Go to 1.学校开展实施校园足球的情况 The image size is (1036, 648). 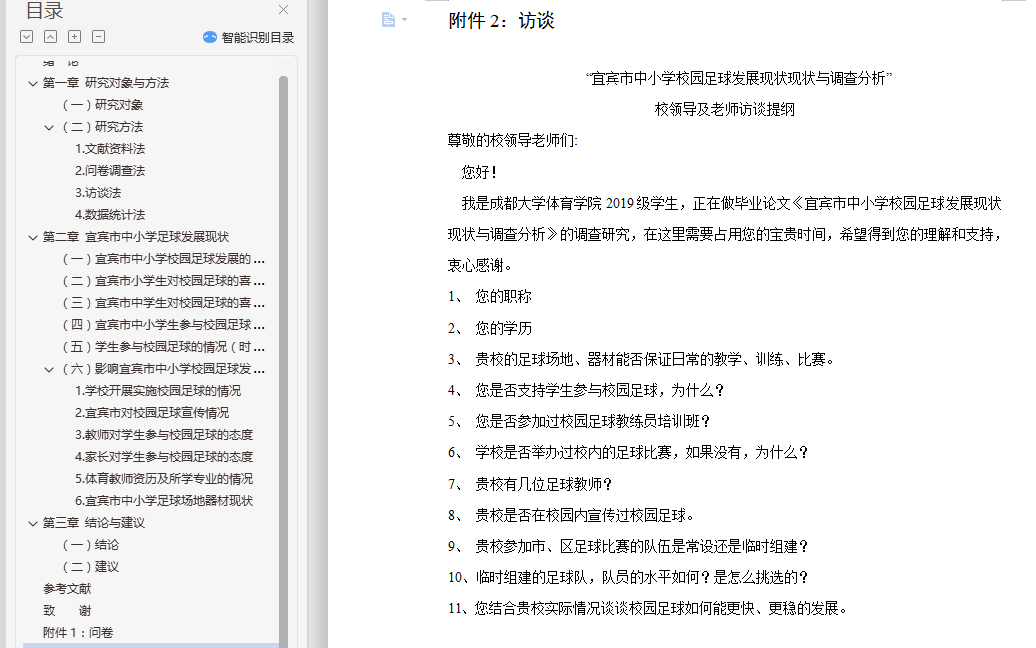point(158,391)
